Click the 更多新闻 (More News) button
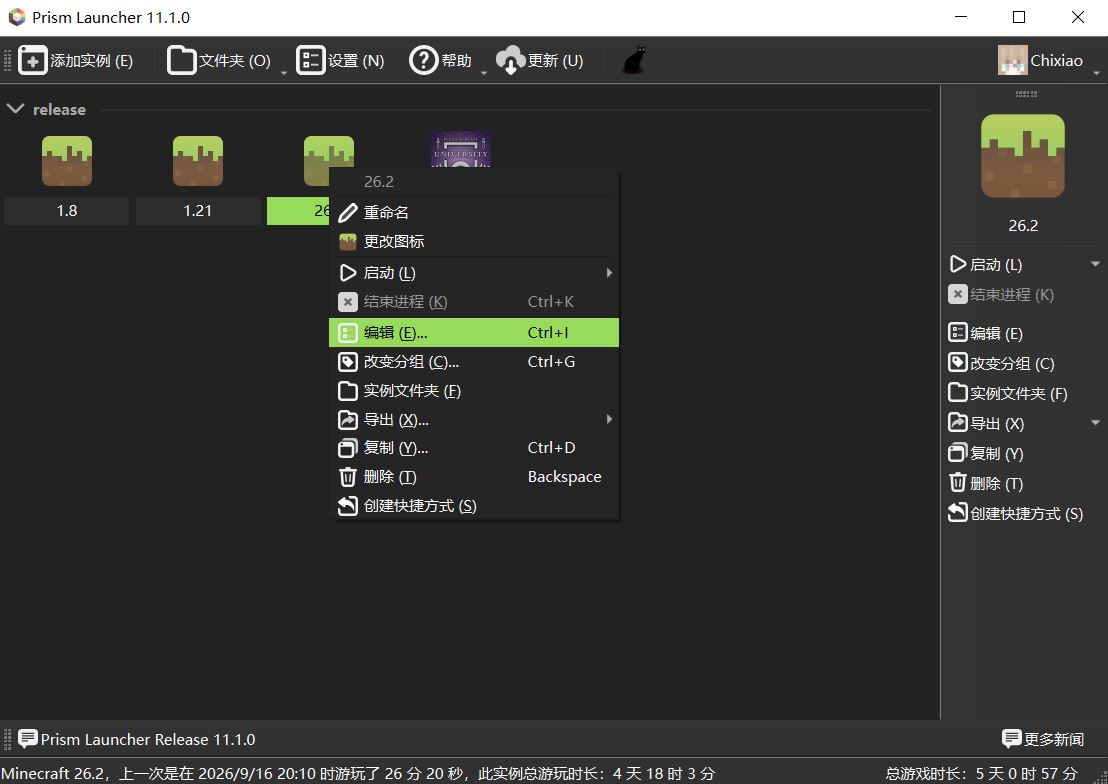Viewport: 1108px width, 784px height. tap(1043, 739)
